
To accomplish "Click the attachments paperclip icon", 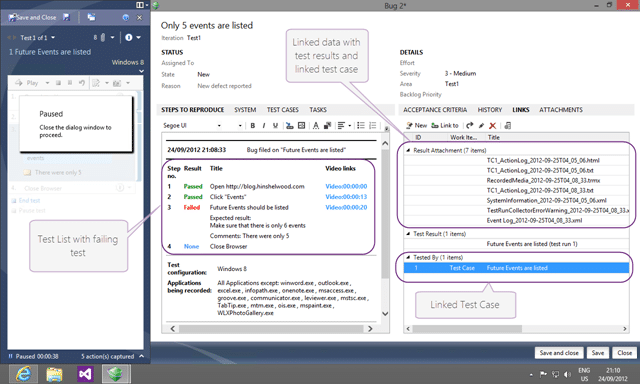I will pyautogui.click(x=103, y=38).
